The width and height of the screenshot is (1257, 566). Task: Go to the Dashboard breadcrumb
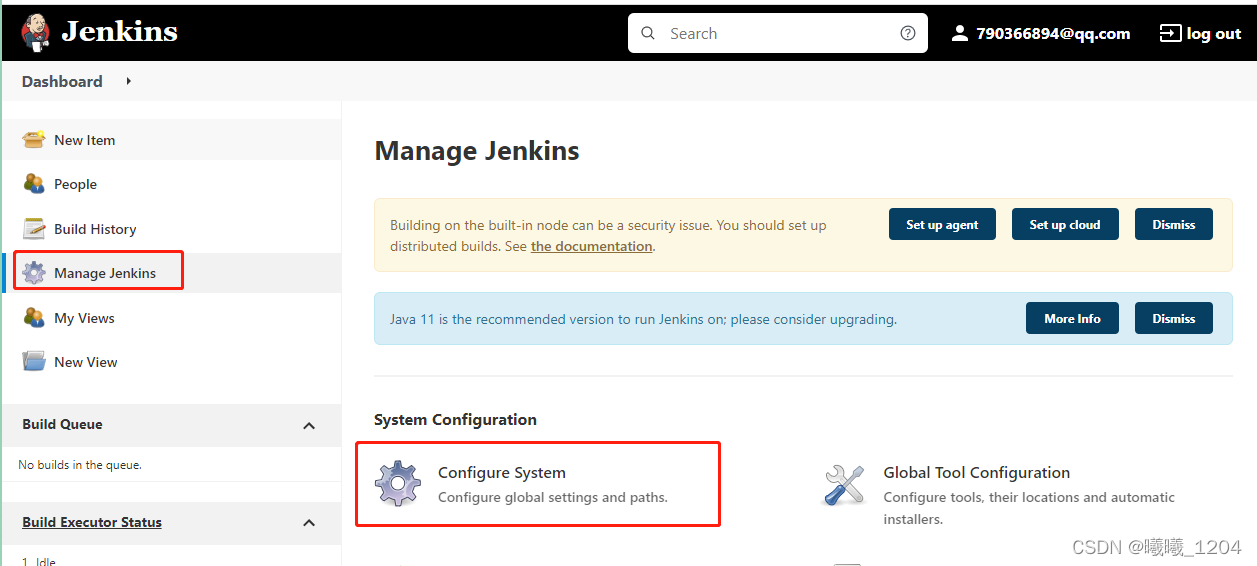[x=62, y=81]
